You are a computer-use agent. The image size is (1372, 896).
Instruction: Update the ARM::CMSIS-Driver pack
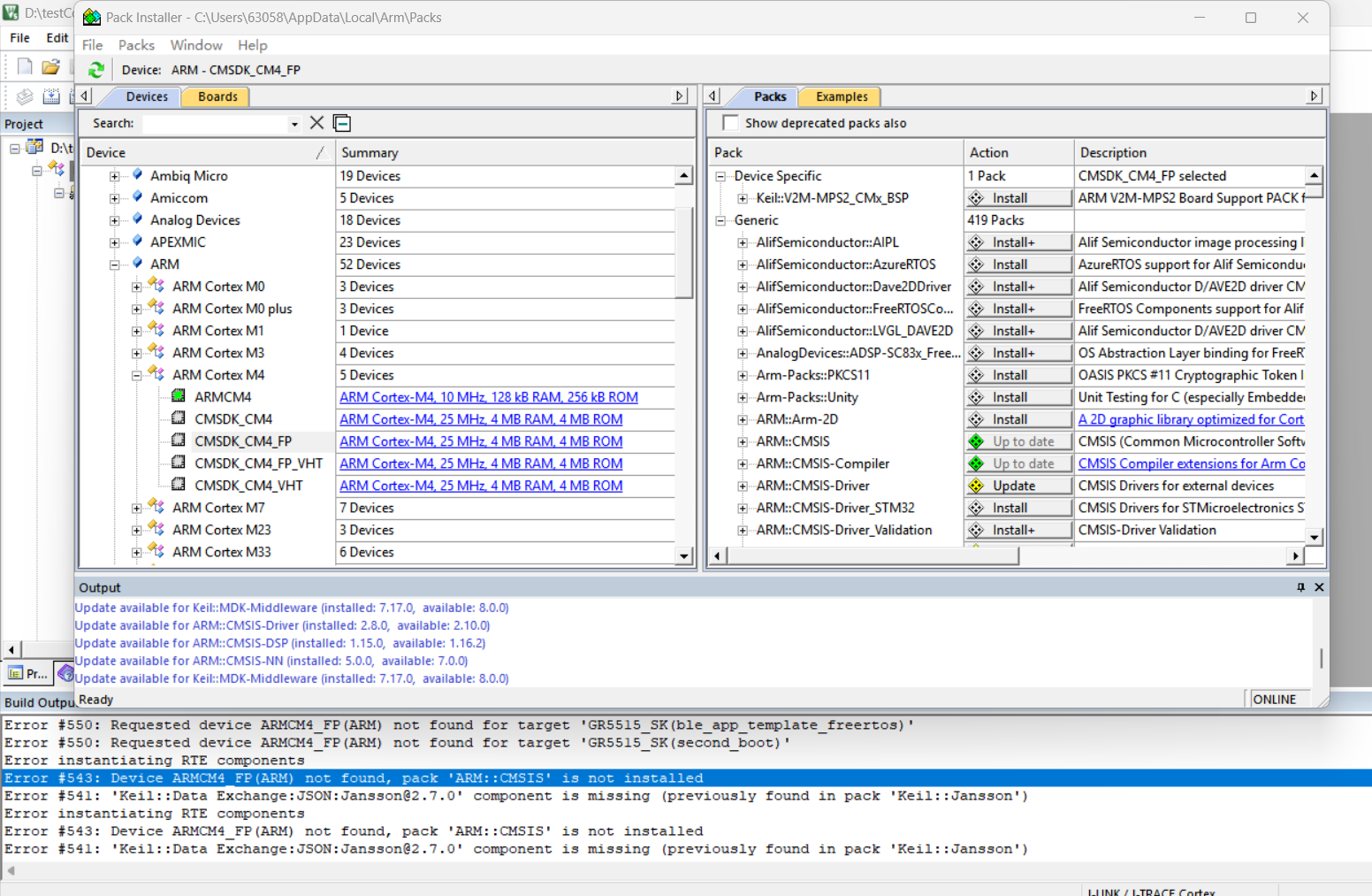tap(1018, 486)
